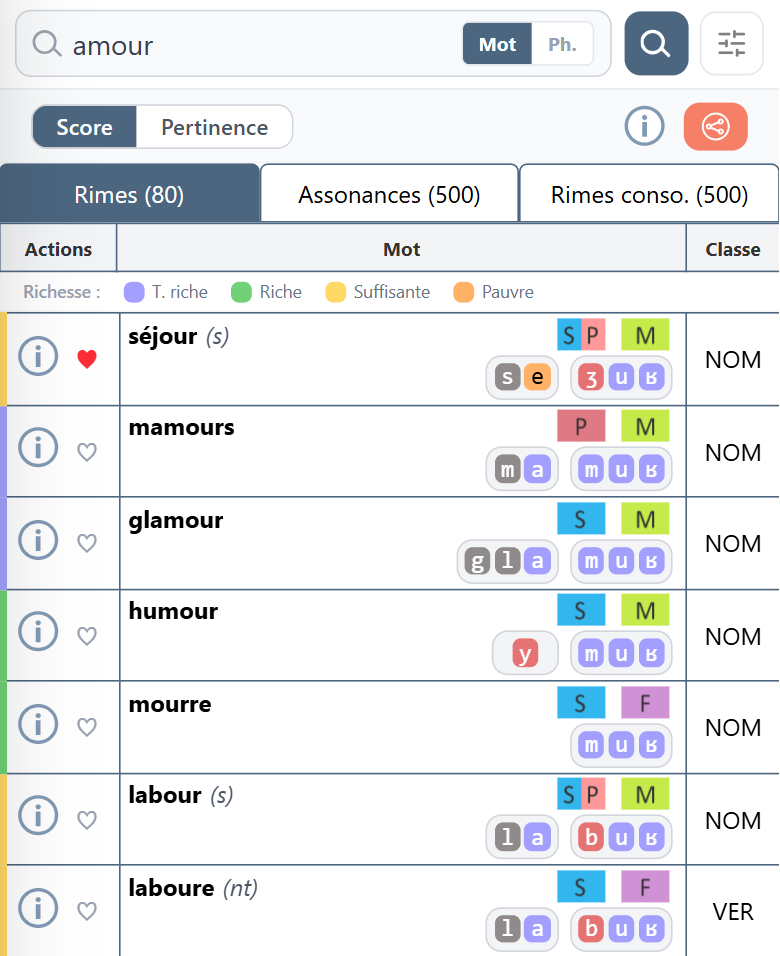Click the word glamour in results
The image size is (780, 956).
[176, 520]
